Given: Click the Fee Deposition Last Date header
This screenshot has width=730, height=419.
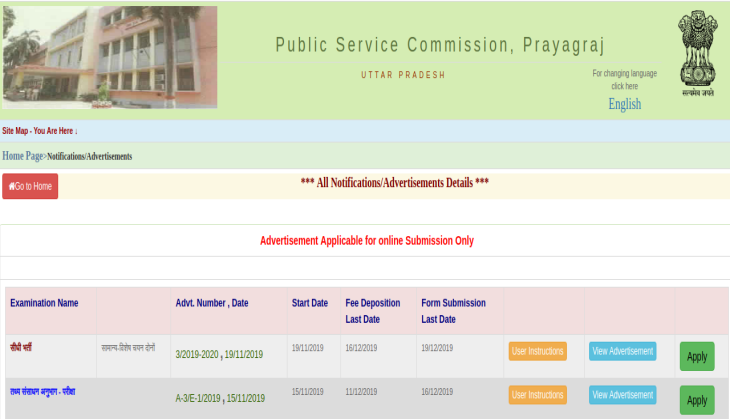Looking at the screenshot, I should pyautogui.click(x=372, y=311).
